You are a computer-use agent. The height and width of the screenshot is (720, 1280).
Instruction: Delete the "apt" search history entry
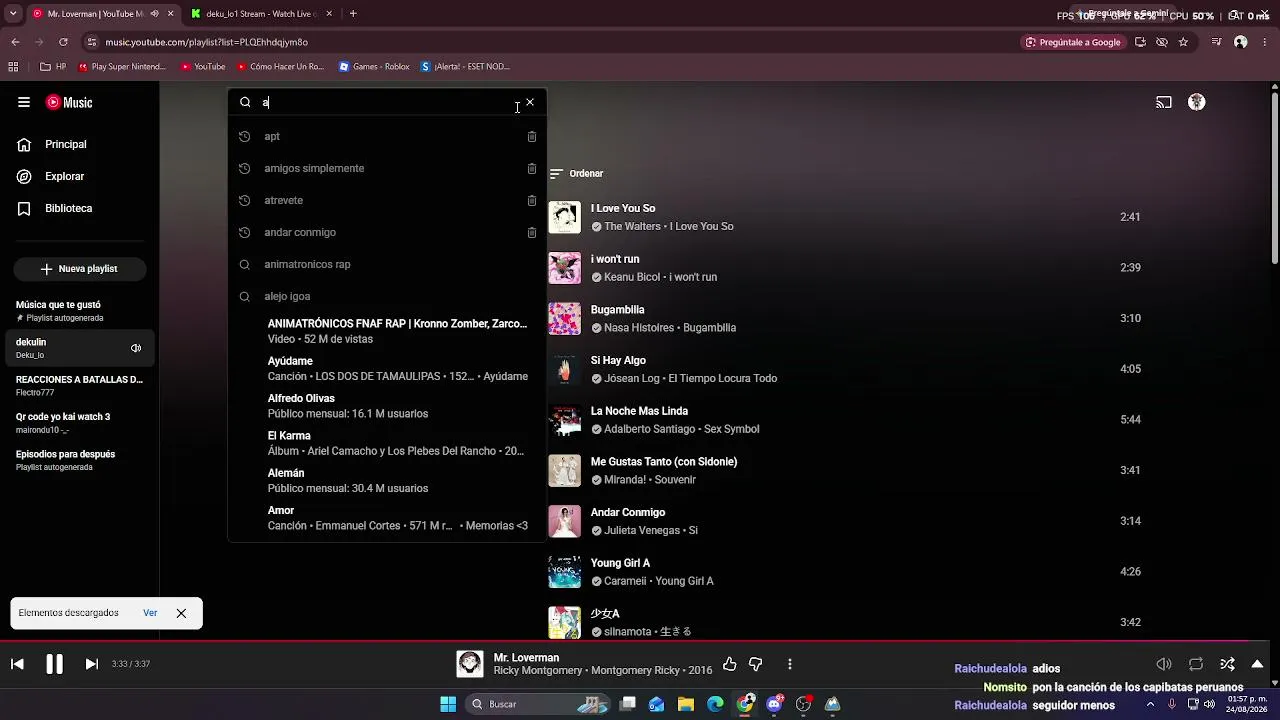tap(532, 136)
